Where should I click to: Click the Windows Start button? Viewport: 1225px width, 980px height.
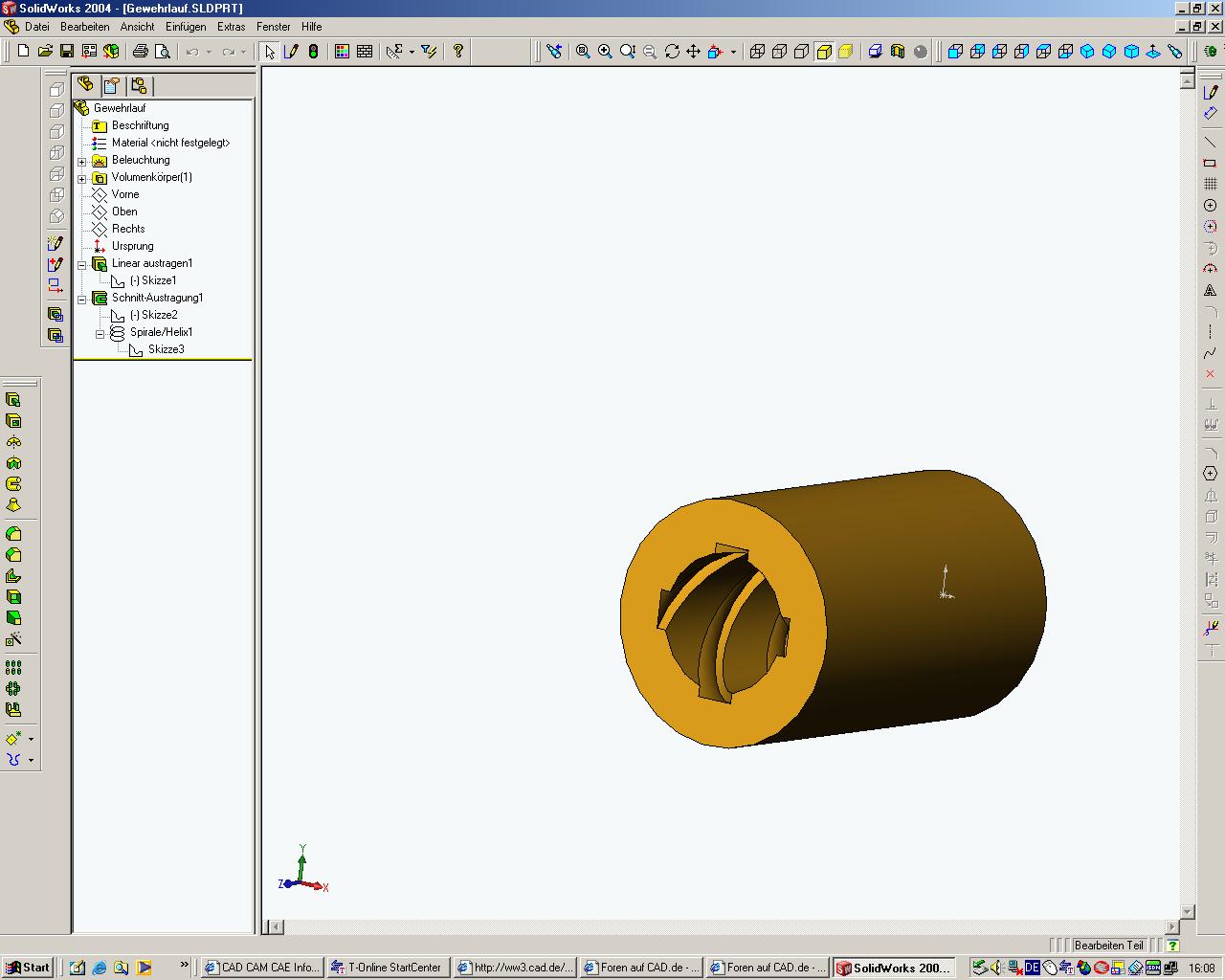(27, 968)
